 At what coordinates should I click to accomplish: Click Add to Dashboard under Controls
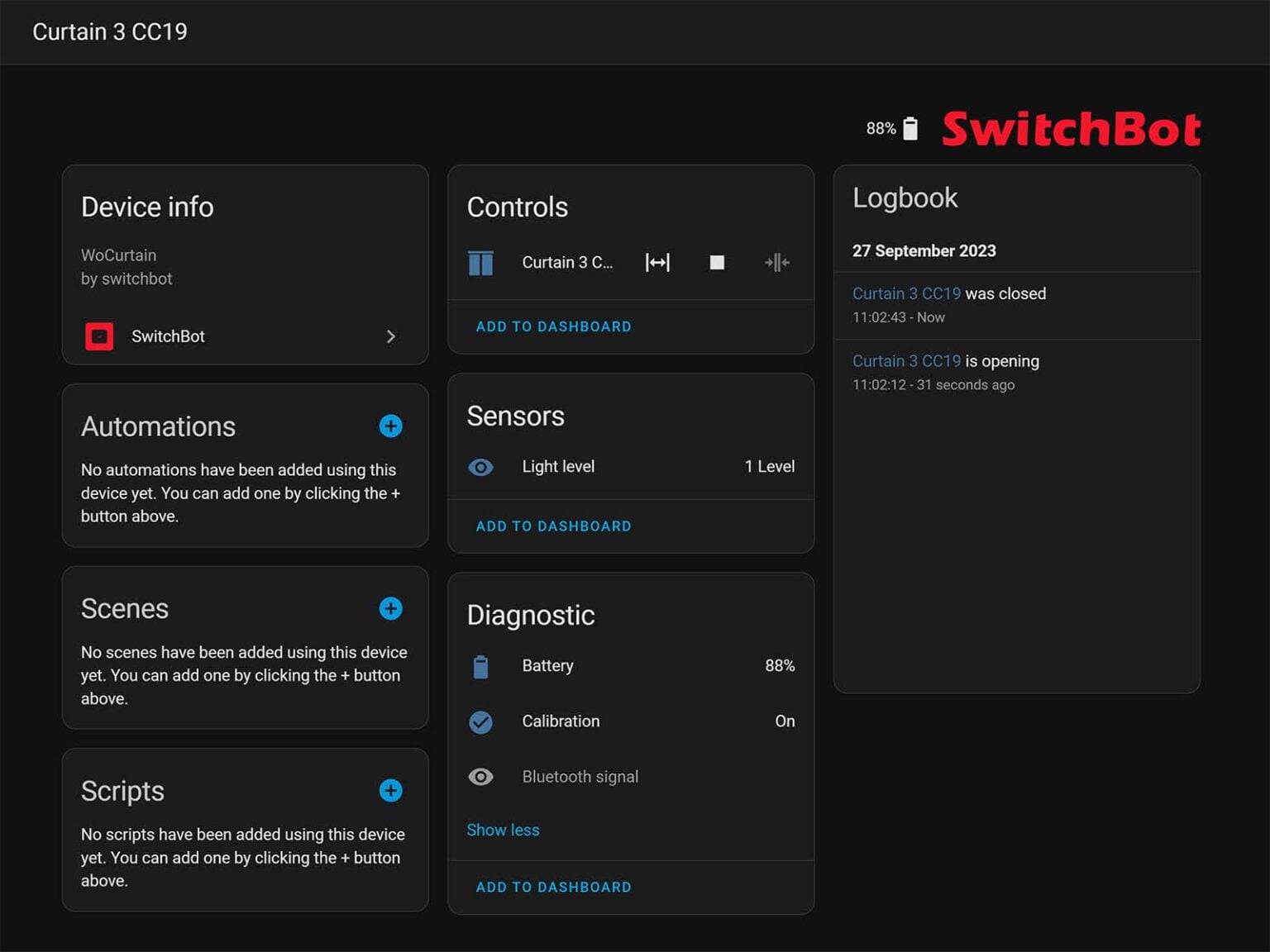pyautogui.click(x=553, y=326)
